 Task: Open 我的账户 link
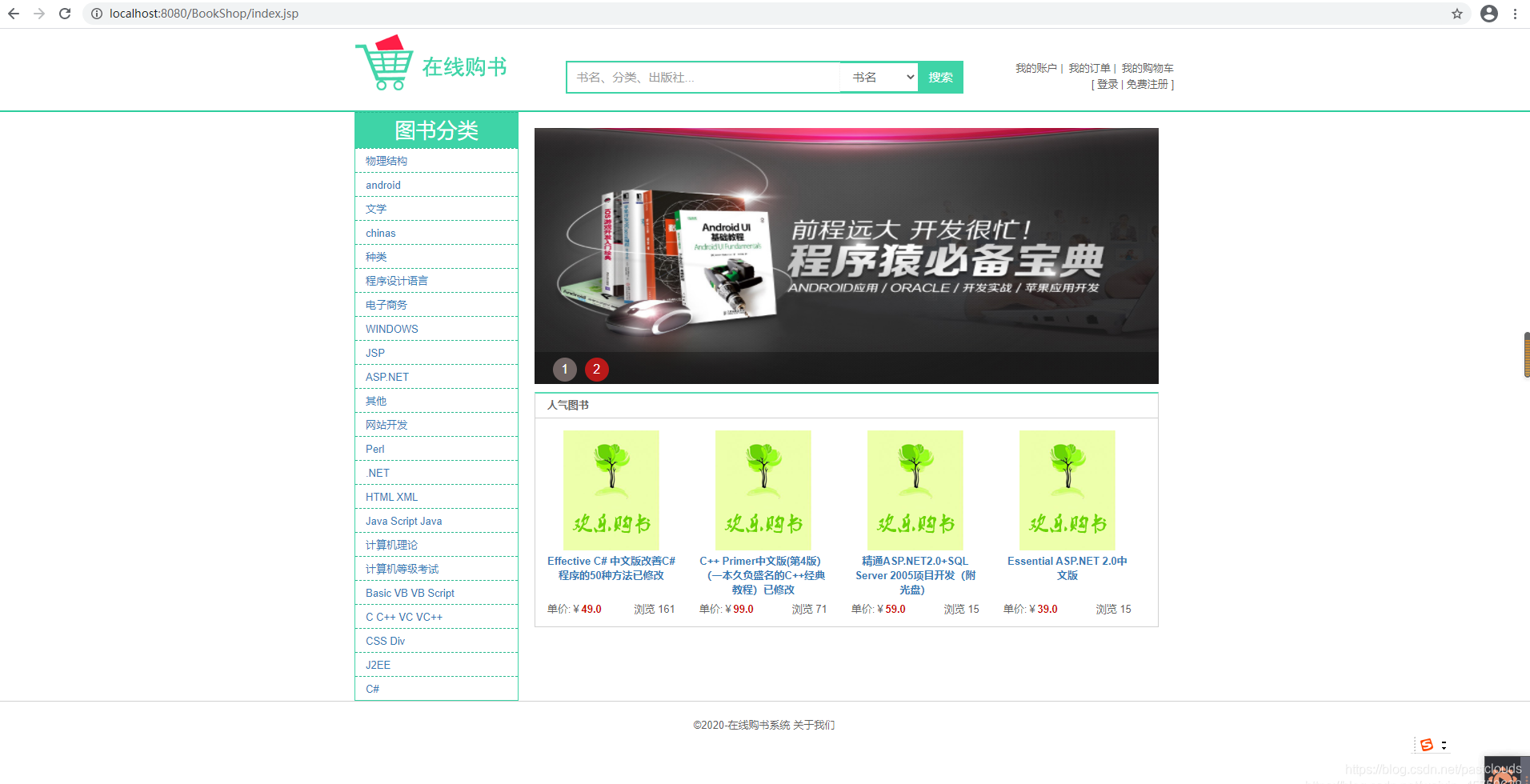coord(1036,68)
